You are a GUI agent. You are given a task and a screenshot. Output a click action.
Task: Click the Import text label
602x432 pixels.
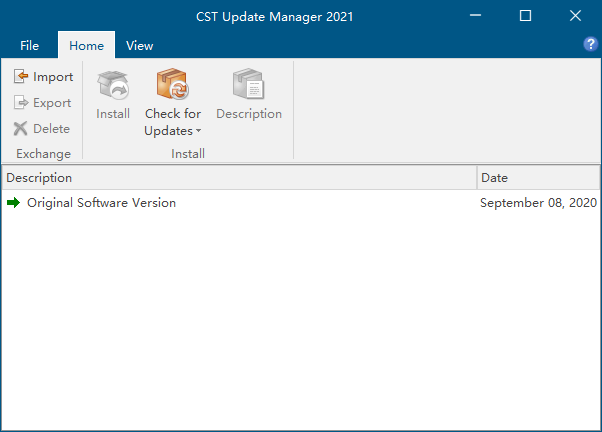point(53,77)
